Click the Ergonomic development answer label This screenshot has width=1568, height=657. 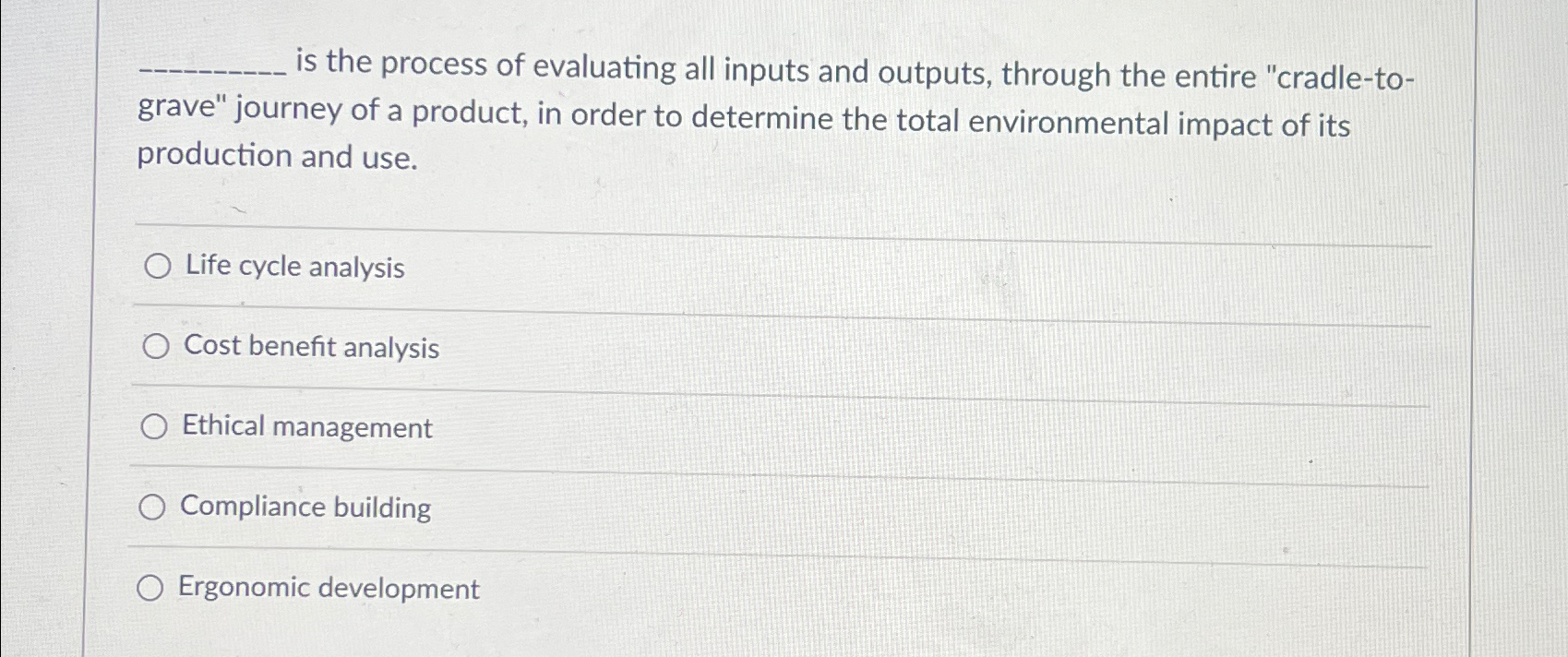coord(329,589)
